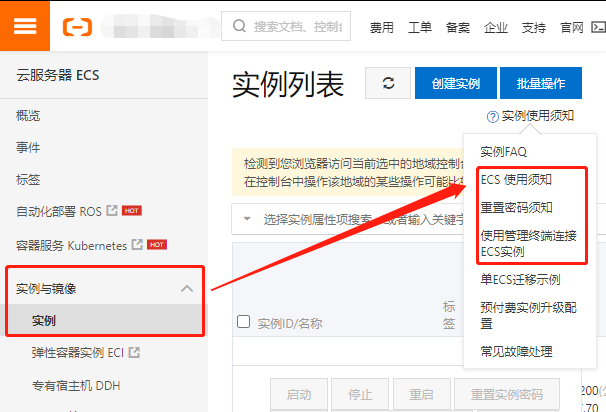Screen dimensions: 606x412
Task: Open the 支持 top menu
Action: pos(534,27)
